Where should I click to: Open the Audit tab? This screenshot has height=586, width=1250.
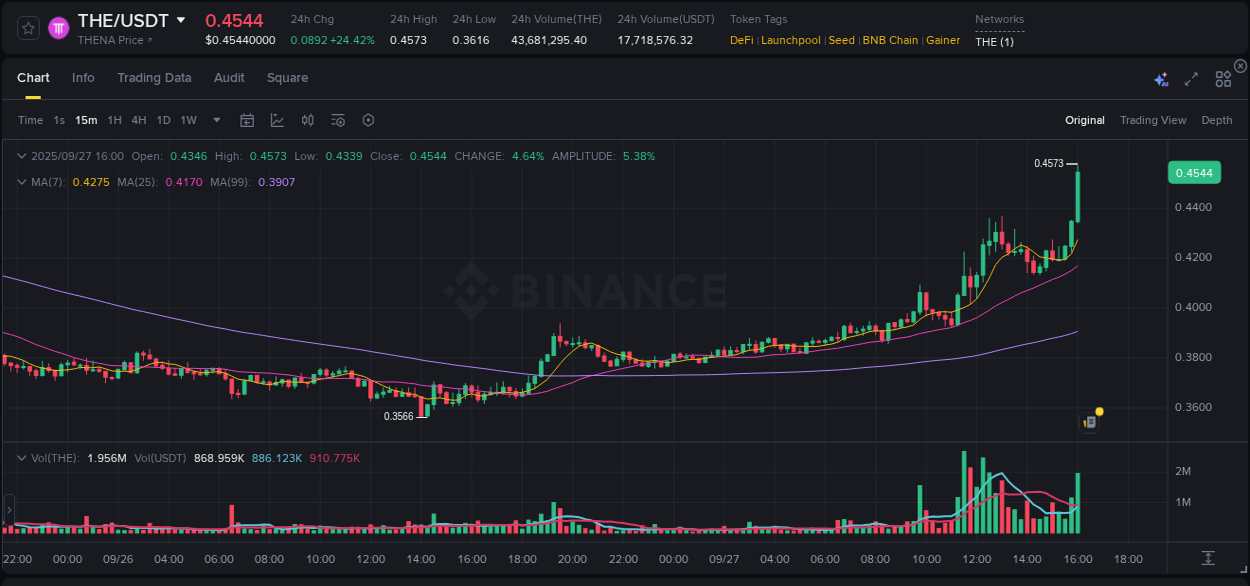pyautogui.click(x=229, y=77)
